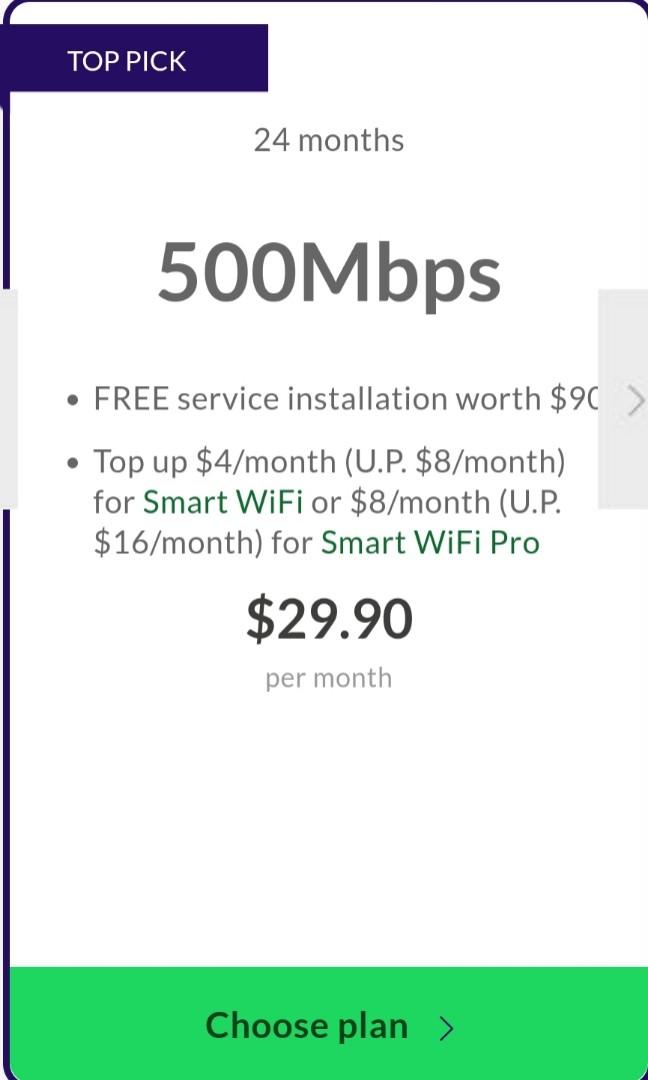Viewport: 648px width, 1080px height.
Task: Click the 500Mbps speed heading
Action: (328, 268)
